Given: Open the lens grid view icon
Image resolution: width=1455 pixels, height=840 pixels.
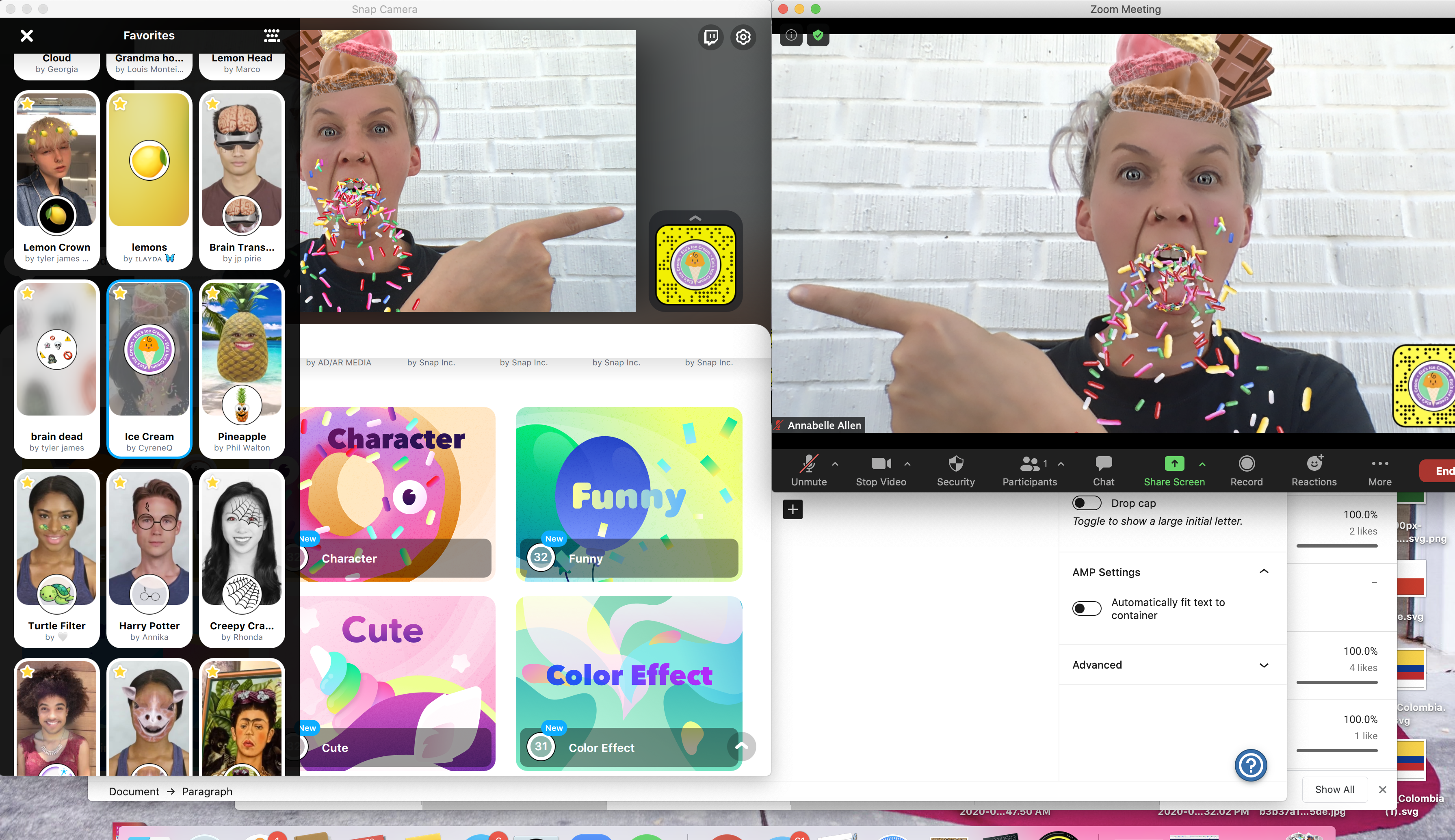Looking at the screenshot, I should point(272,36).
